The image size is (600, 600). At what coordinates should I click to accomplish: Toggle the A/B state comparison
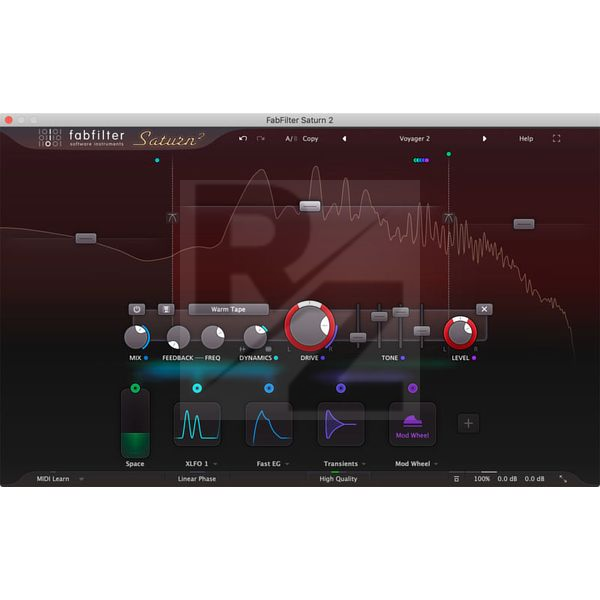[x=291, y=139]
